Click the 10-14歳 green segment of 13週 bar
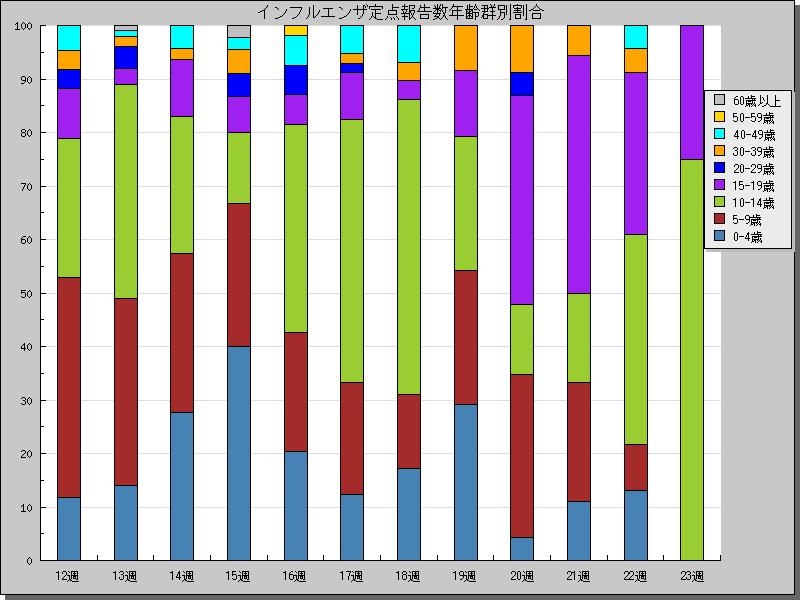 [x=126, y=191]
